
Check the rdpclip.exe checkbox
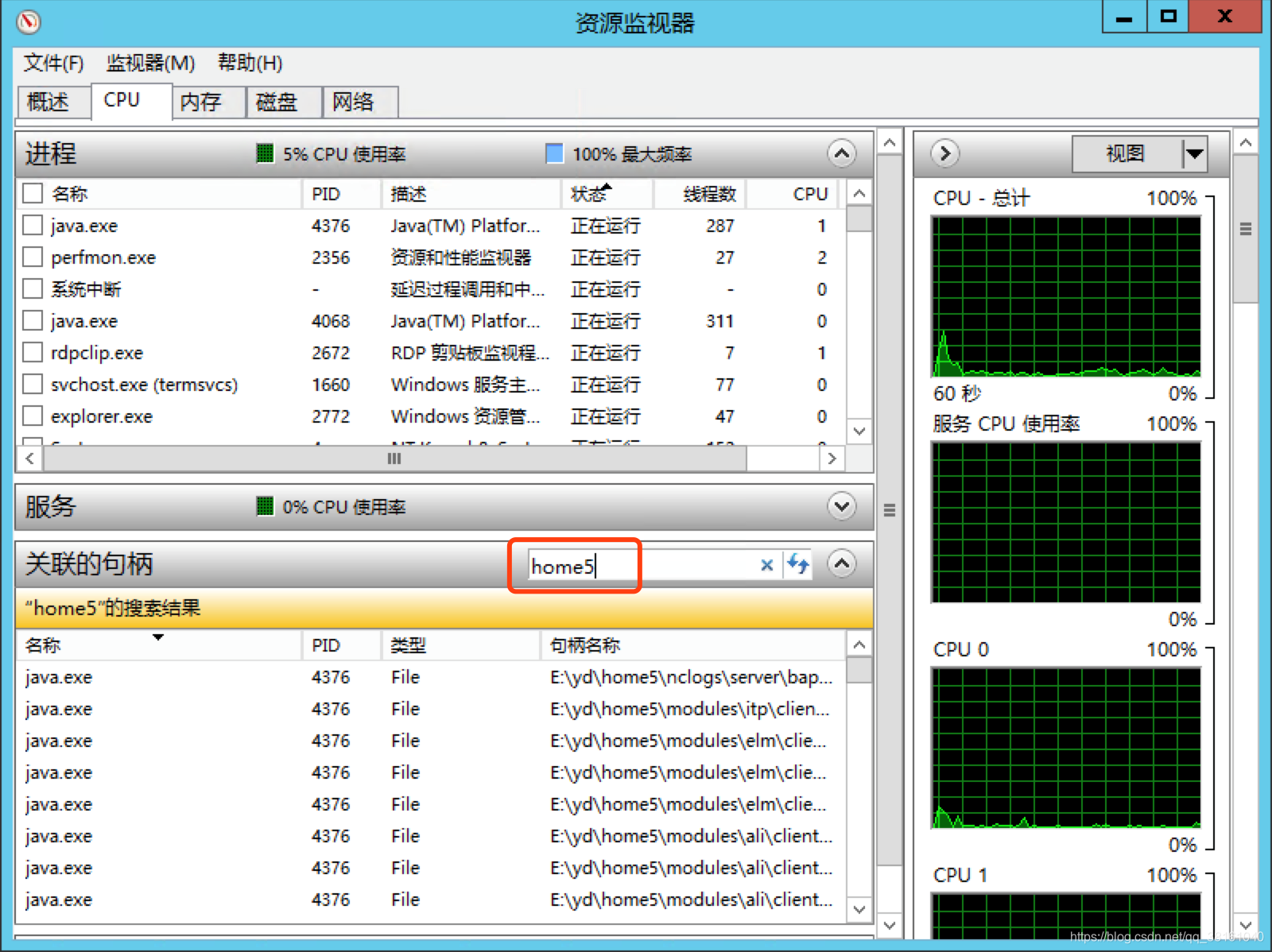click(x=33, y=352)
